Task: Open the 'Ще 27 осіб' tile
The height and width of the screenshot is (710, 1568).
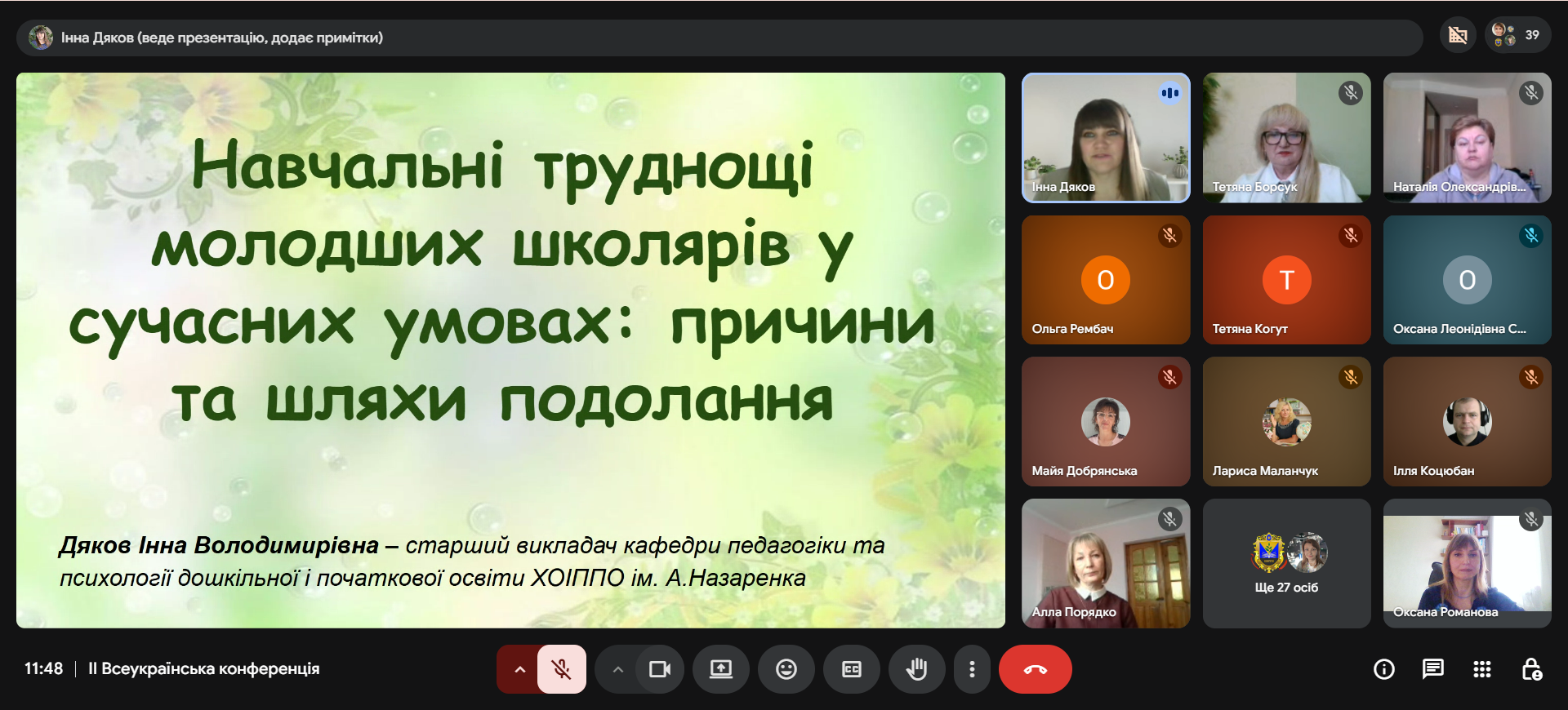Action: pyautogui.click(x=1286, y=563)
